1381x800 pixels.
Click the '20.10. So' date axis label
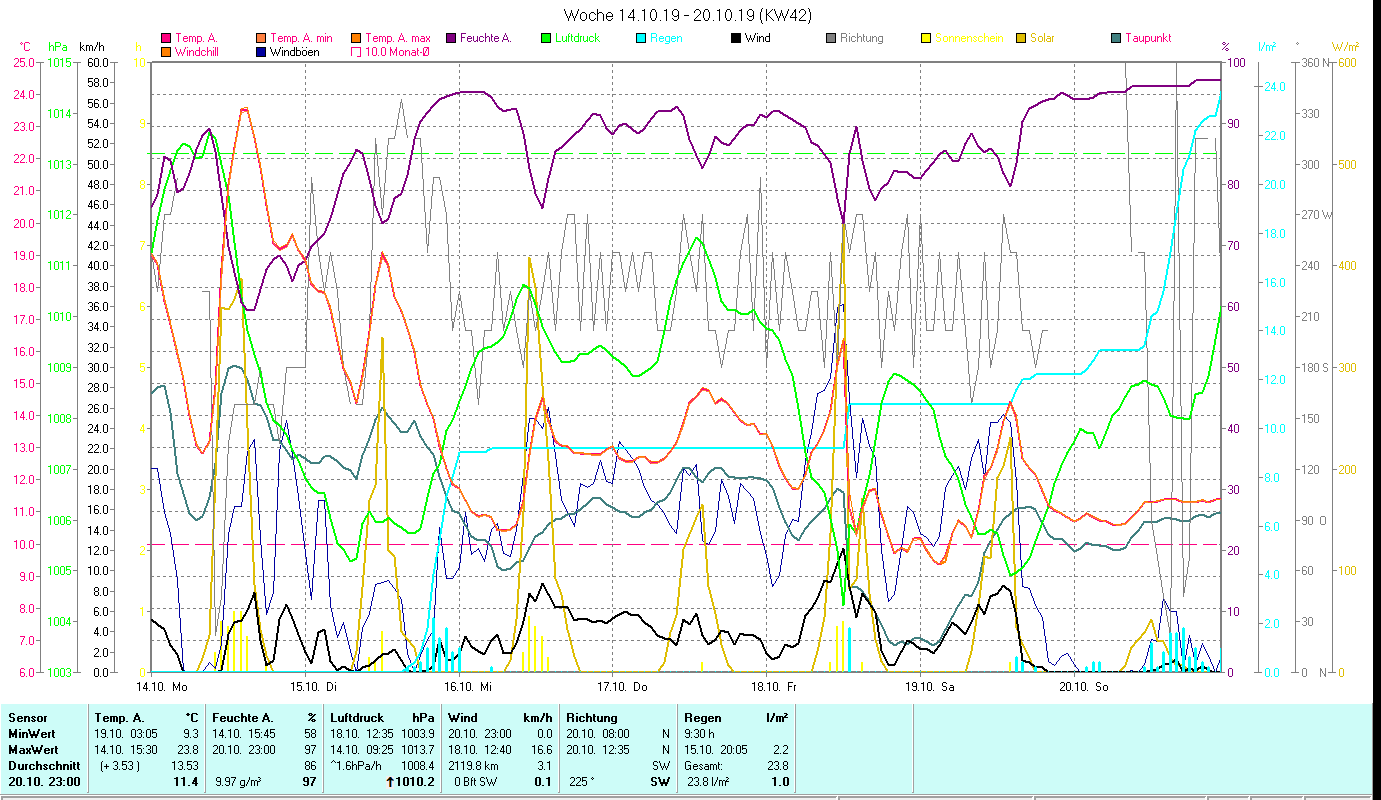[1083, 686]
